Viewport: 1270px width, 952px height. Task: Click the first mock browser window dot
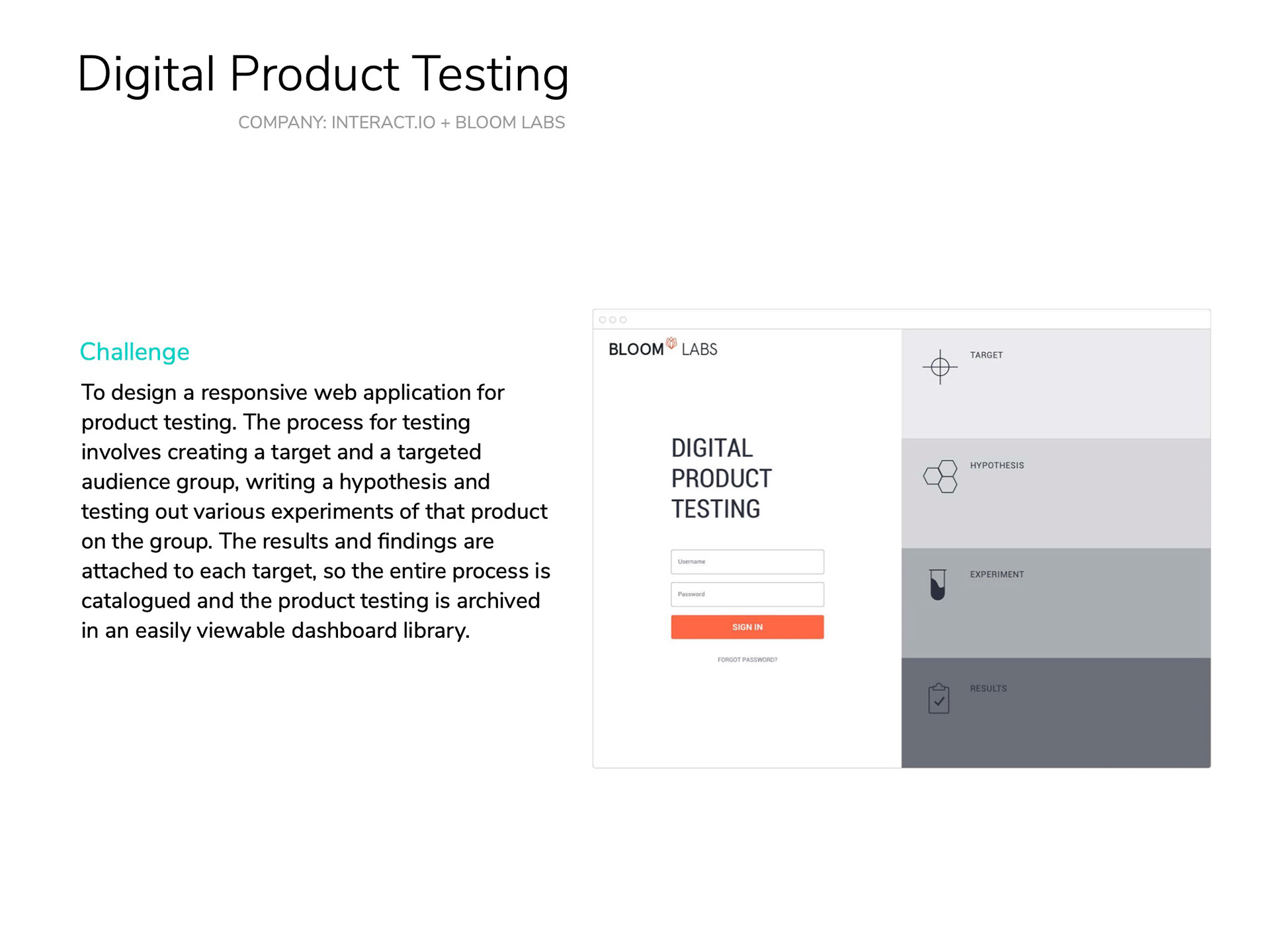(603, 320)
